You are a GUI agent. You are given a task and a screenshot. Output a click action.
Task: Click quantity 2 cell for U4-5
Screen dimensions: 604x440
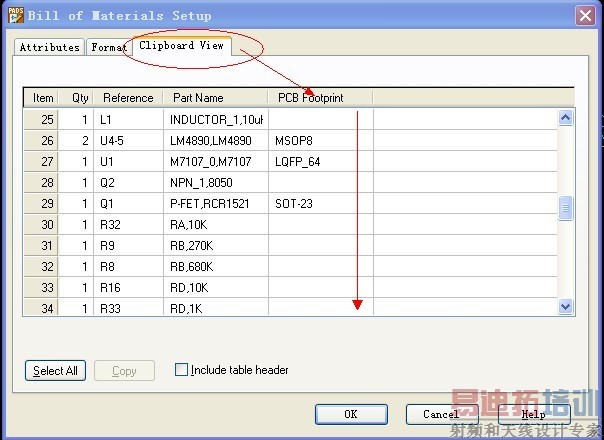point(76,141)
